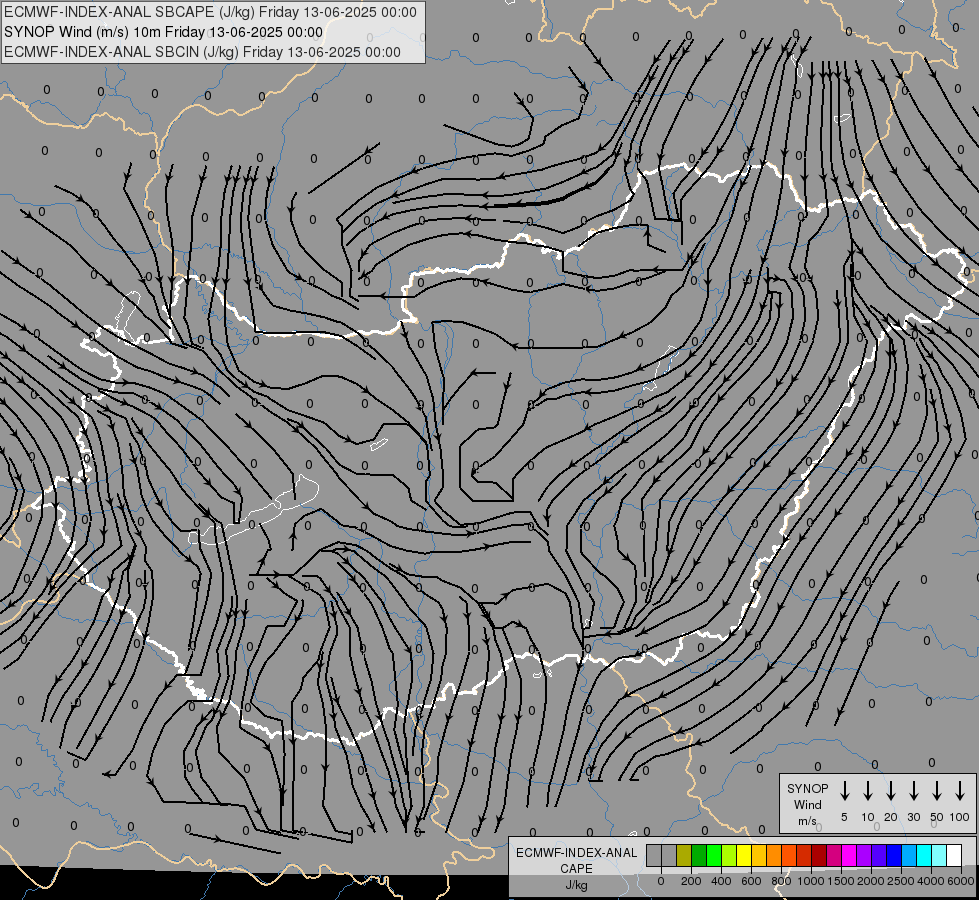Screen dimensions: 979x900
Task: Click the '600' value on CAPE scale
Action: click(x=751, y=881)
